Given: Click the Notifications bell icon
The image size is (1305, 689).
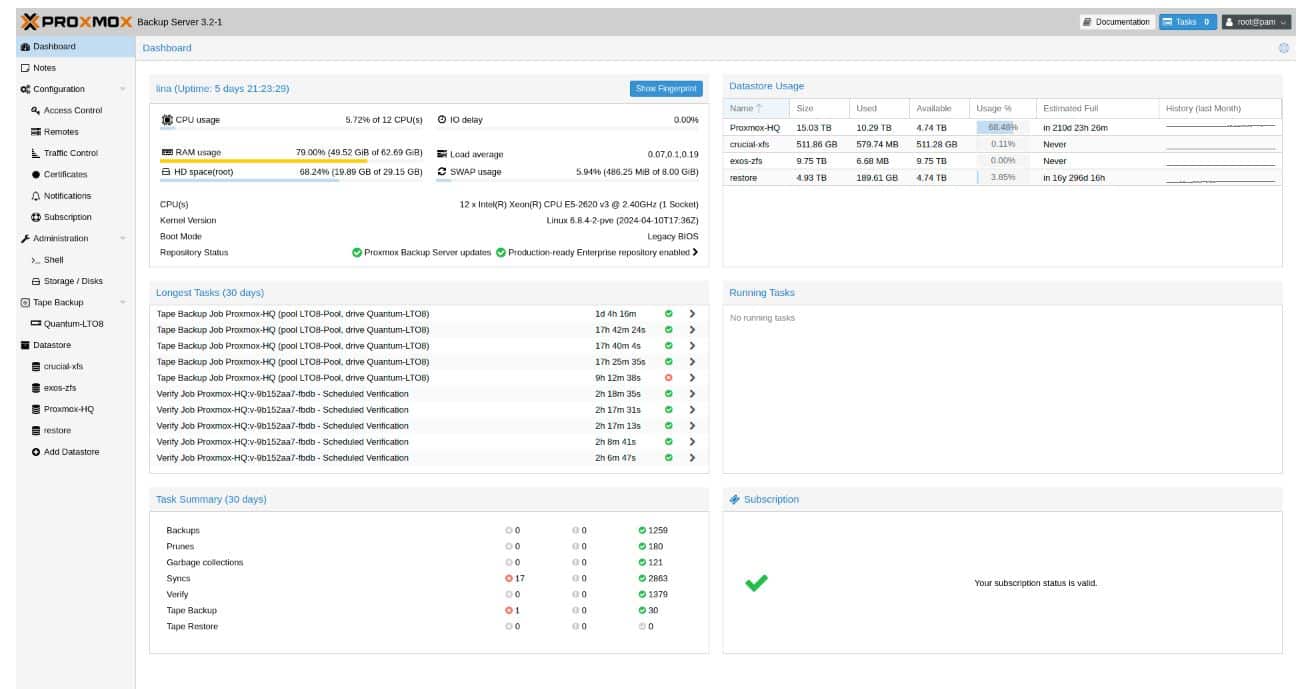Looking at the screenshot, I should [36, 196].
